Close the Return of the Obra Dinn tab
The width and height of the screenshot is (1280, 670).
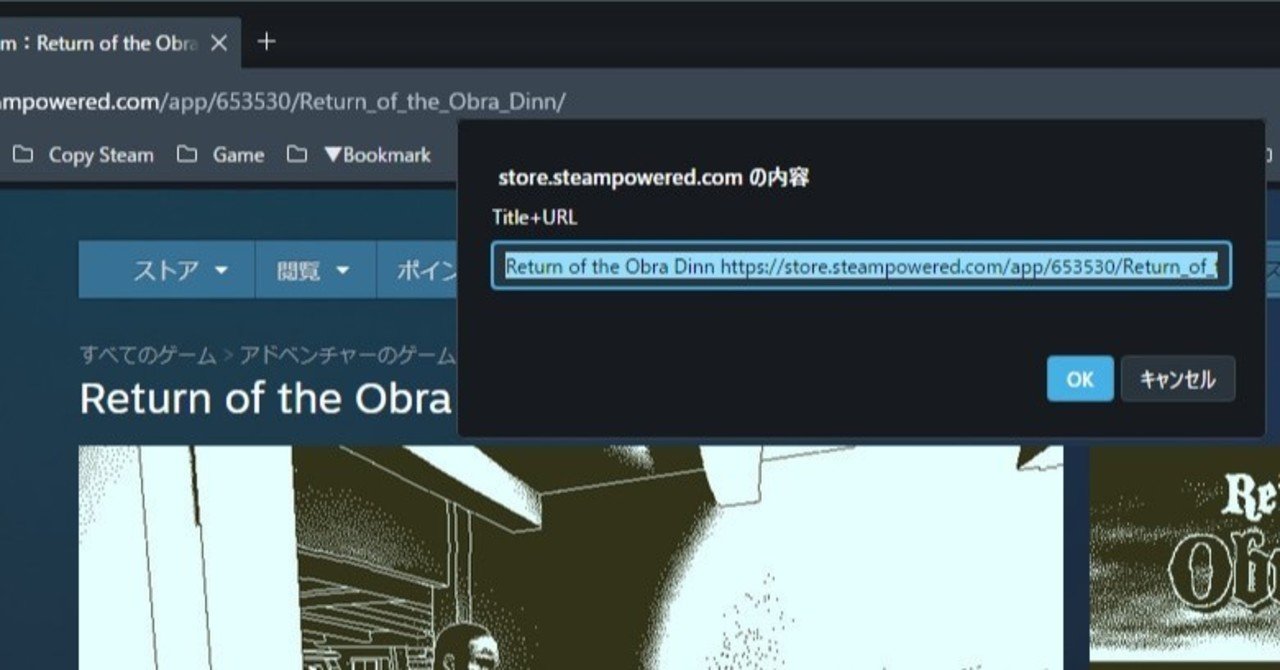pyautogui.click(x=219, y=43)
